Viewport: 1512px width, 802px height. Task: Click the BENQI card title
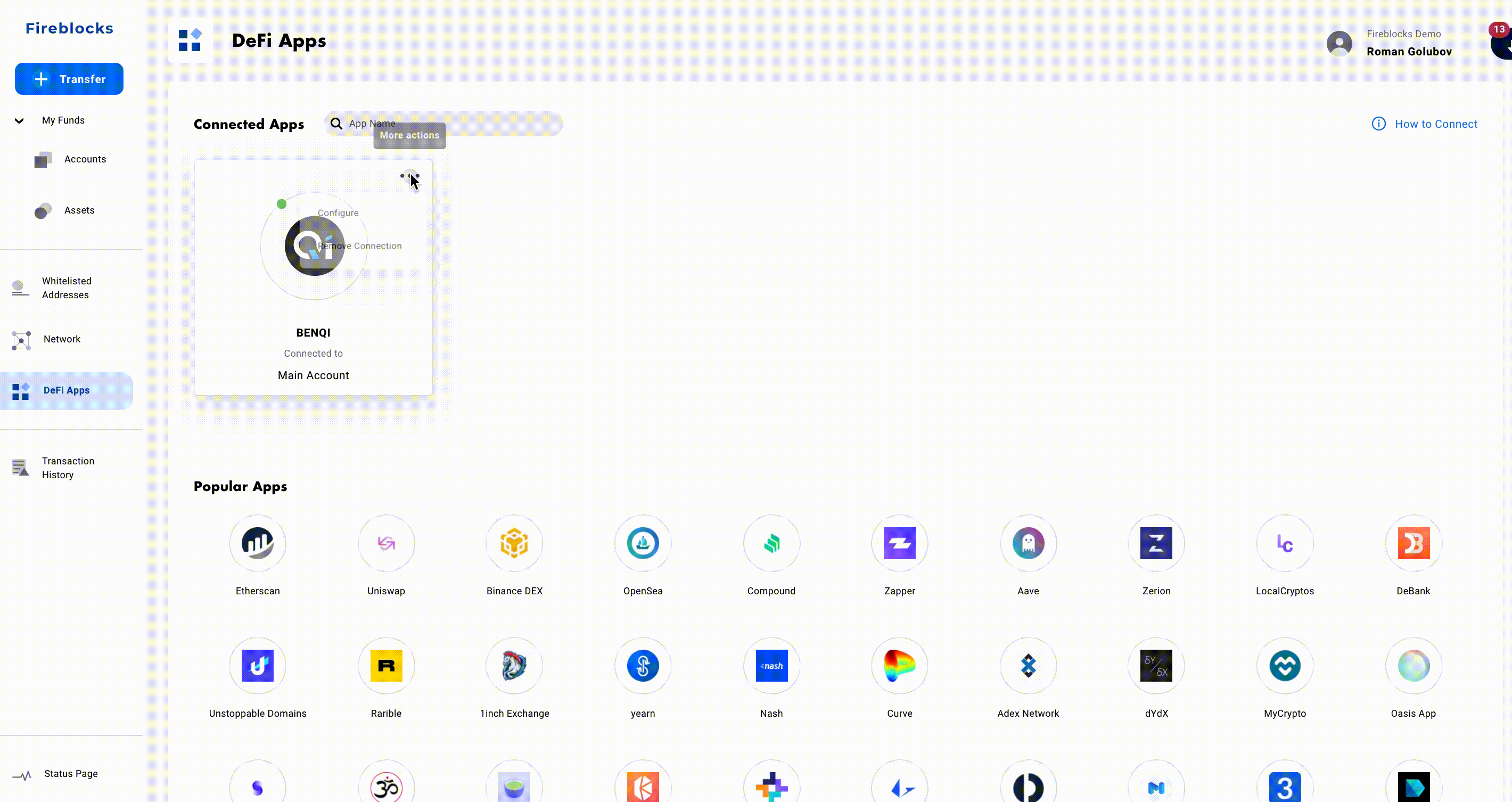pyautogui.click(x=314, y=333)
